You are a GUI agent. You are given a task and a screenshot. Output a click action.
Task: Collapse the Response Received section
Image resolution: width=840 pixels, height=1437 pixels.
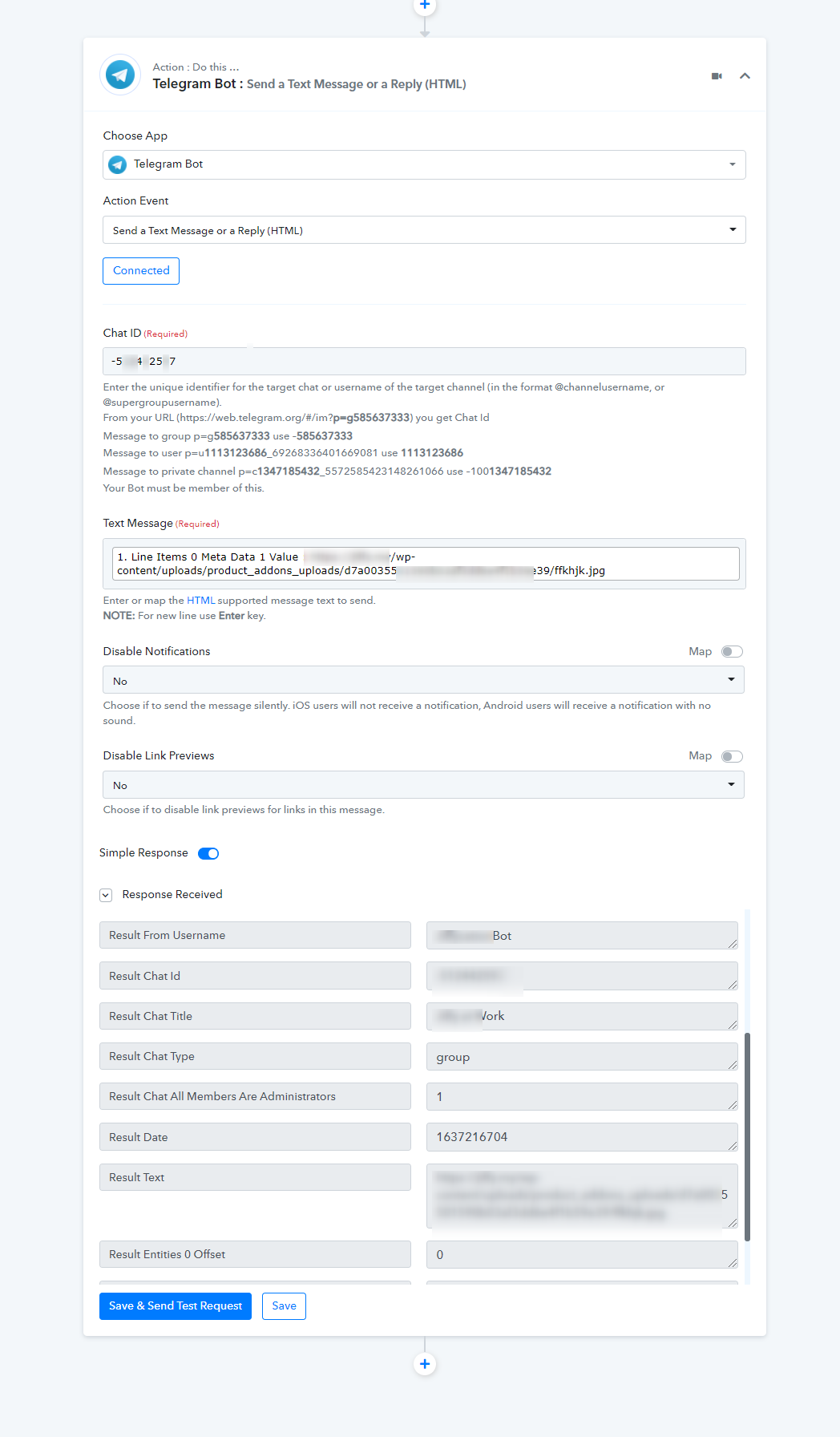point(106,895)
